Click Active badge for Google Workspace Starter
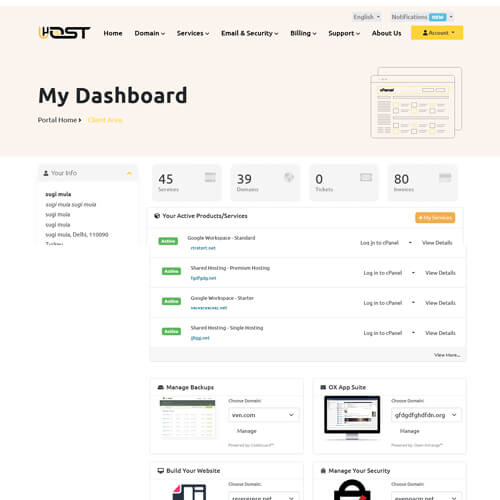500x500 pixels. coord(171,301)
